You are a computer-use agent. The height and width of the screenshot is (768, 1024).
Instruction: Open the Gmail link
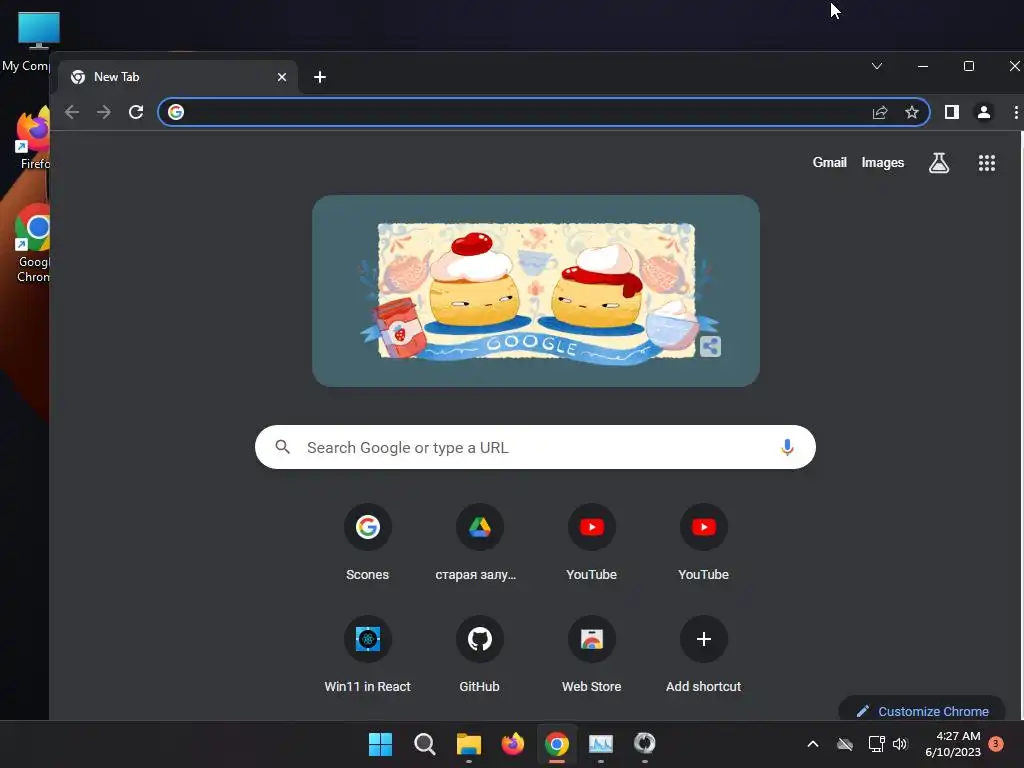(x=829, y=163)
